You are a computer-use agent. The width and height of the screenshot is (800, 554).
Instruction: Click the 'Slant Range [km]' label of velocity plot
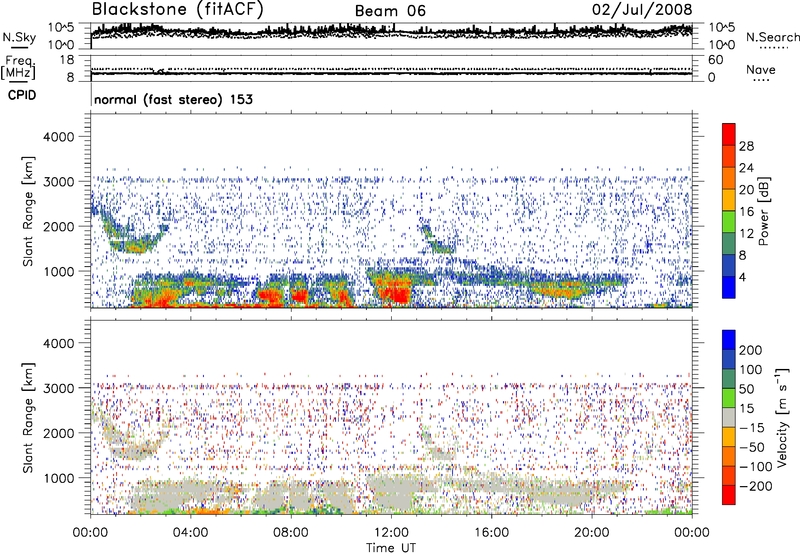point(28,417)
